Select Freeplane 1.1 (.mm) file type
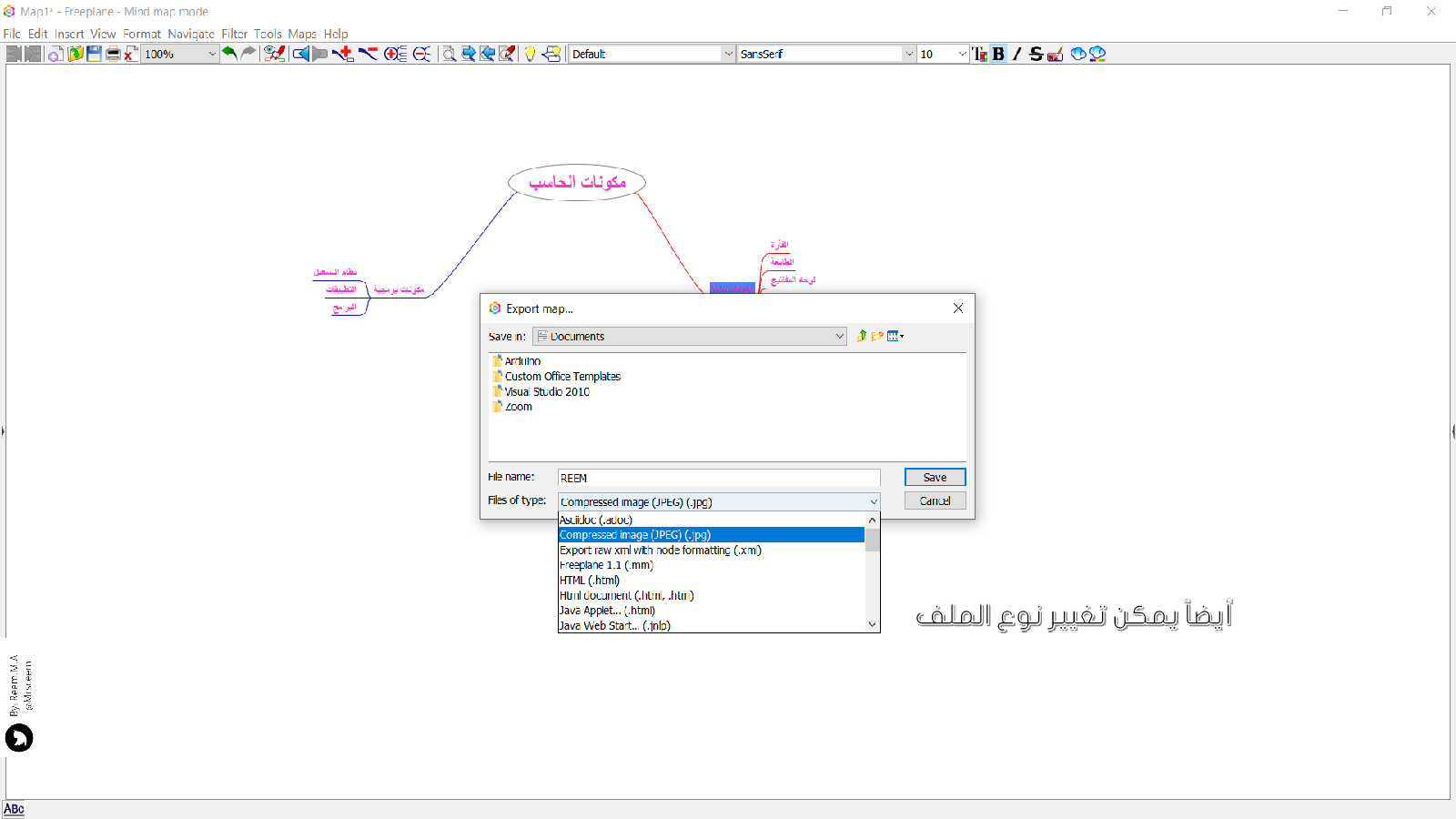The height and width of the screenshot is (819, 1456). [606, 565]
